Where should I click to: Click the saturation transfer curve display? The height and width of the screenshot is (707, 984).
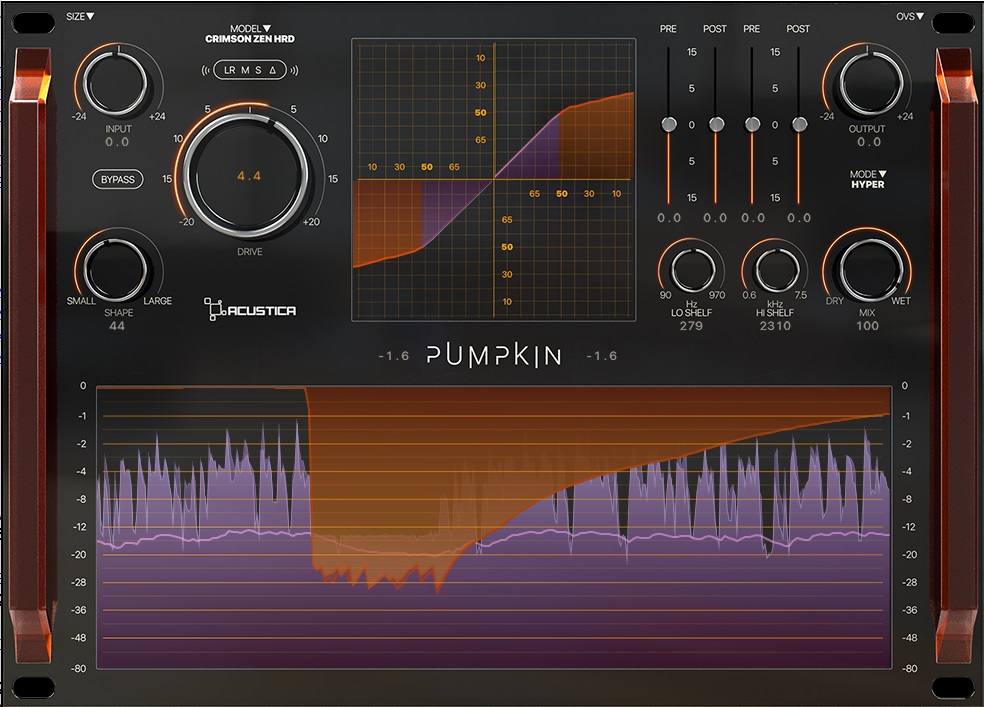pos(494,180)
